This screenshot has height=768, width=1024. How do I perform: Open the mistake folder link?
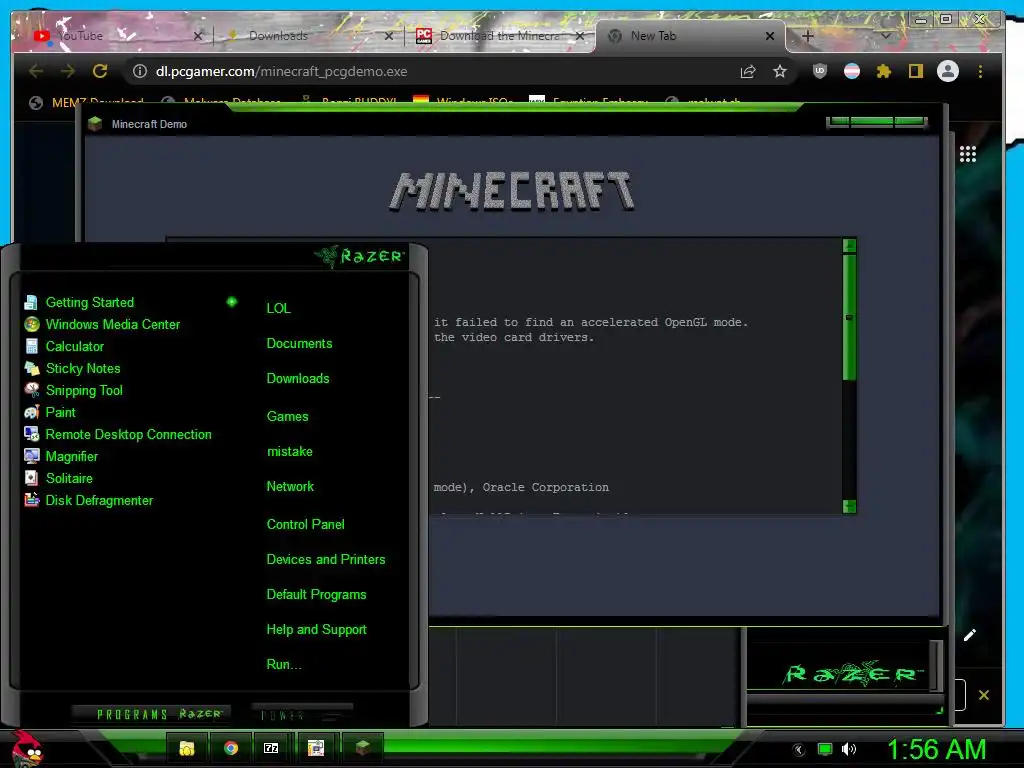(x=289, y=451)
